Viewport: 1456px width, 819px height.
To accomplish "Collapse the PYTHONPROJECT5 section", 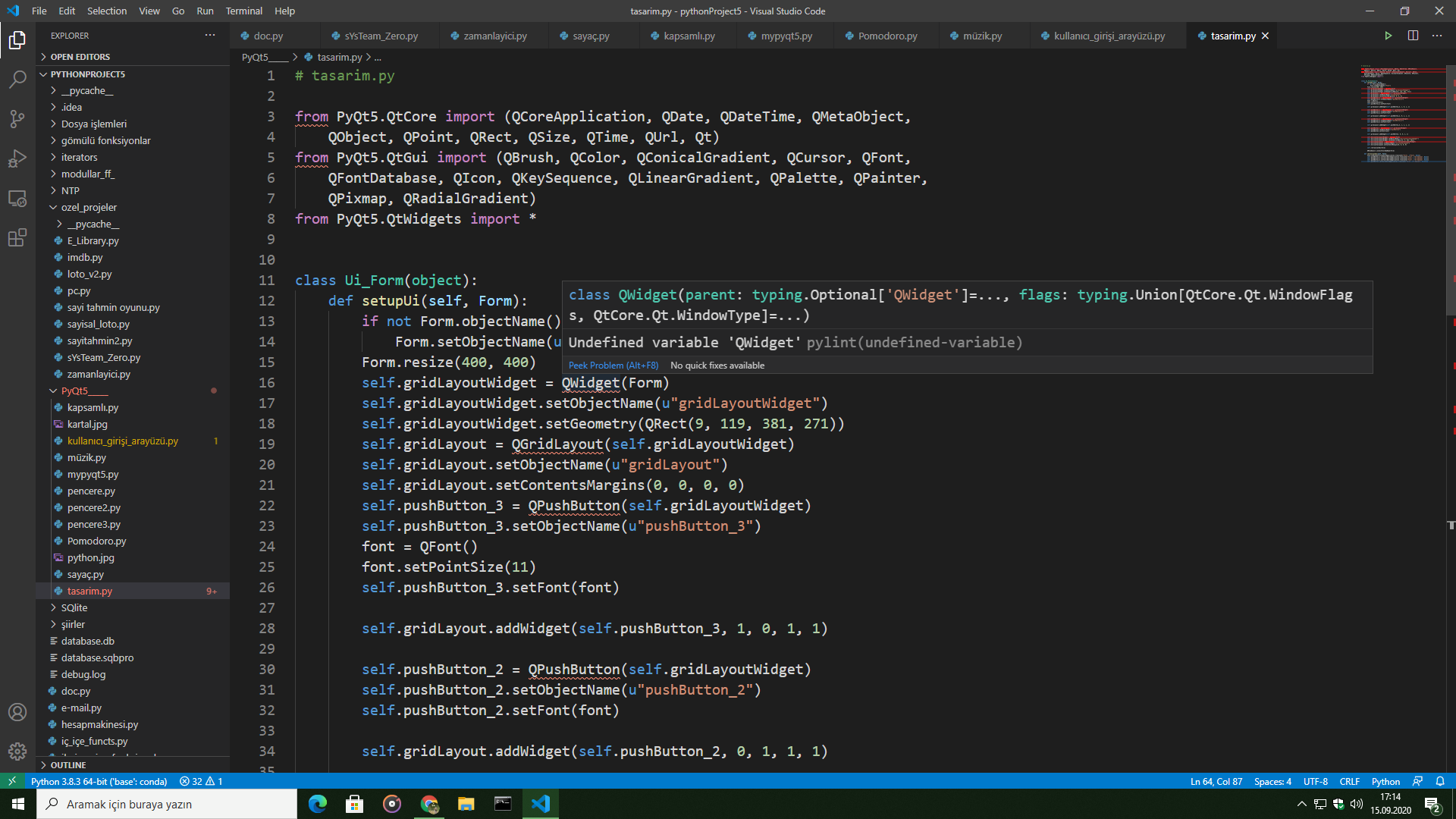I will click(x=133, y=74).
